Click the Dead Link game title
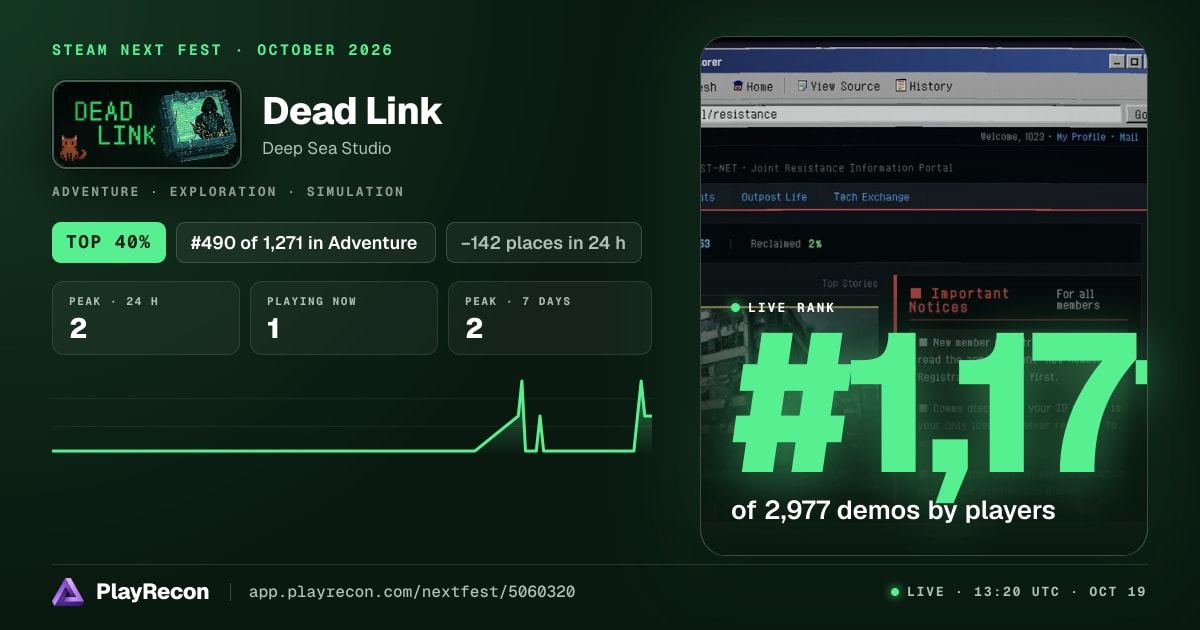 (x=352, y=111)
